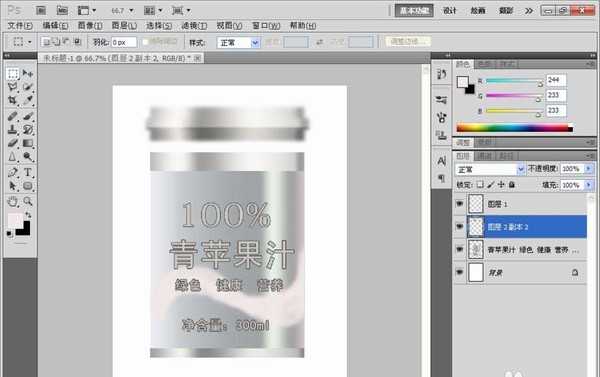Choose Add to selection mode in options bar
Viewport: 600px width, 377px height.
(56, 41)
